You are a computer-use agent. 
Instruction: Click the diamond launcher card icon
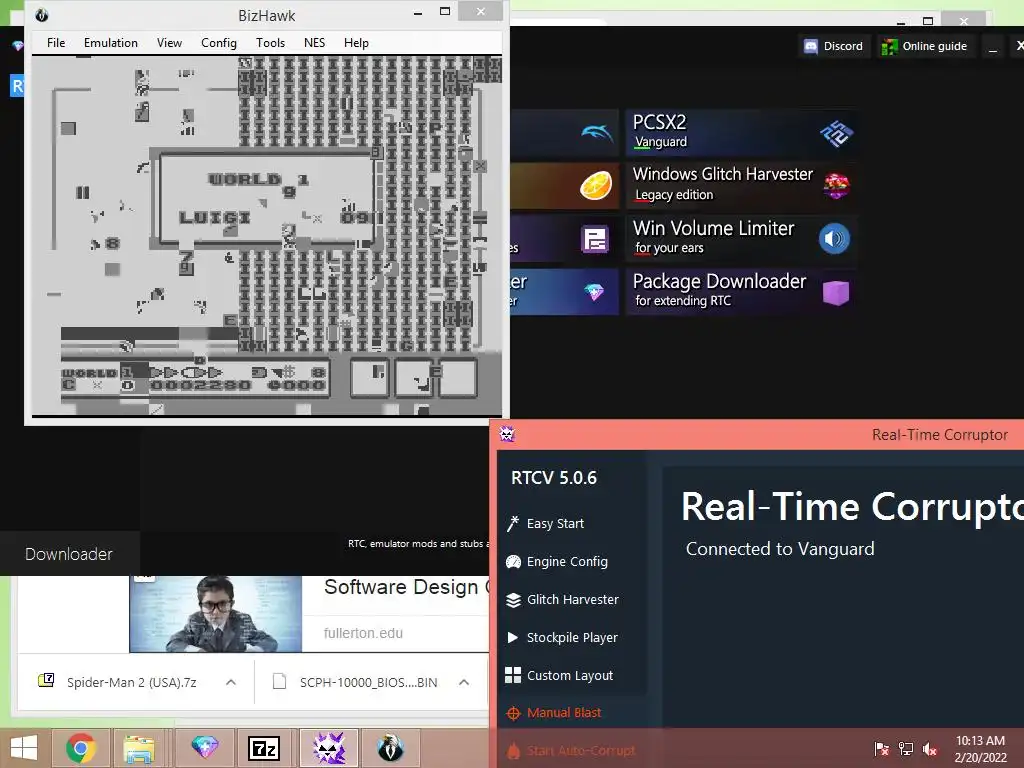point(594,292)
